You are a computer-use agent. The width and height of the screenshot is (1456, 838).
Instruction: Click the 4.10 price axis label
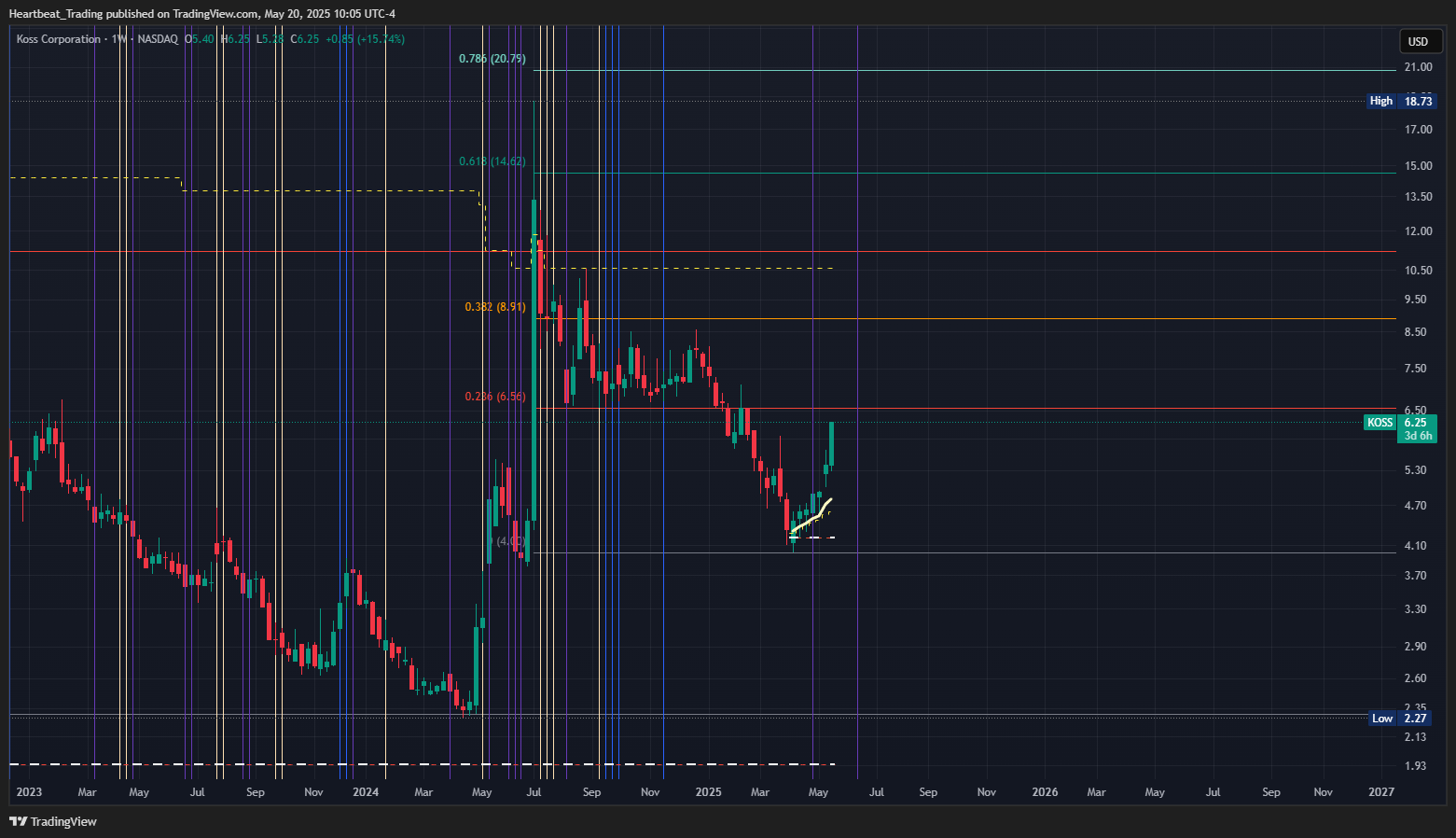[x=1415, y=546]
